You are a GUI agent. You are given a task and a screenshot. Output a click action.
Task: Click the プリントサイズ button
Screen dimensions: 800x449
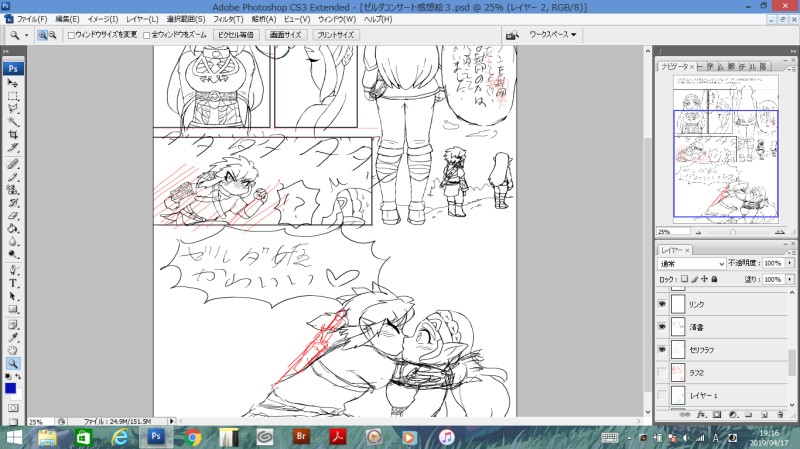335,35
